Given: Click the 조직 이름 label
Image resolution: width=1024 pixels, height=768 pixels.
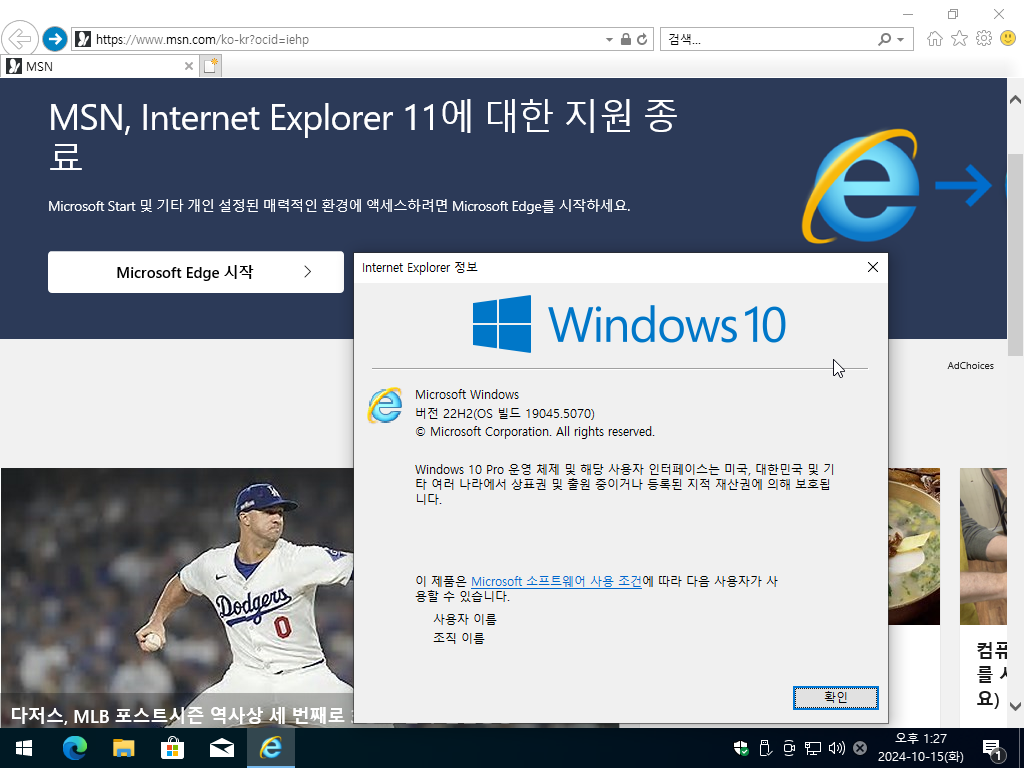Looking at the screenshot, I should [x=458, y=638].
